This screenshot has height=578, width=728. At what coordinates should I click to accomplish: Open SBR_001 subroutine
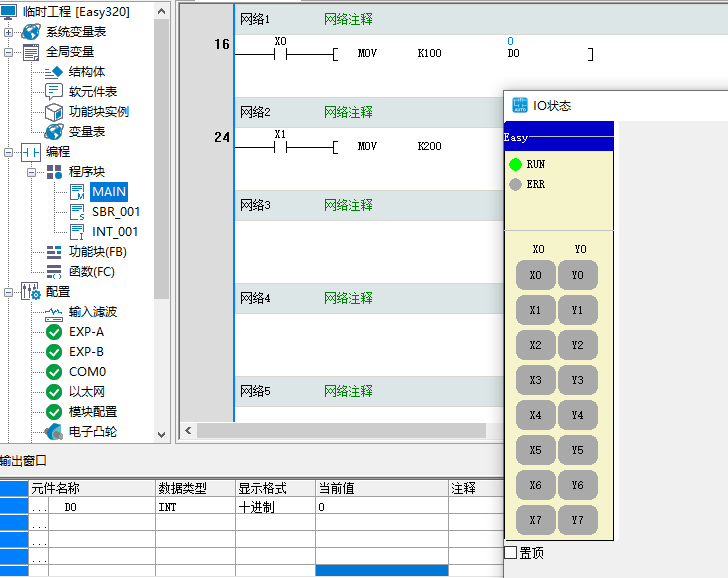(116, 212)
